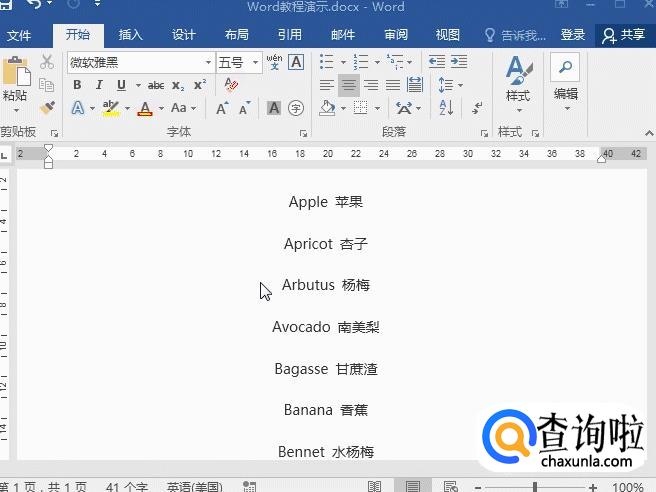The image size is (656, 492).
Task: Toggle center paragraph alignment
Action: (349, 85)
